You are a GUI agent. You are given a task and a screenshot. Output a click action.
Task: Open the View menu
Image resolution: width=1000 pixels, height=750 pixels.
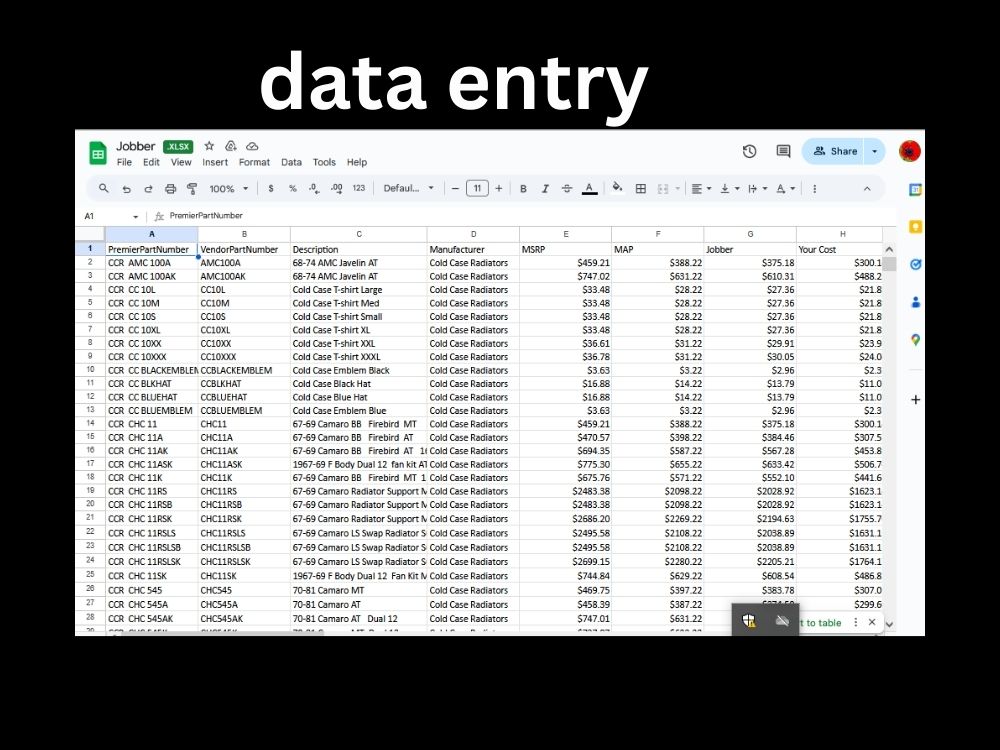pyautogui.click(x=181, y=163)
